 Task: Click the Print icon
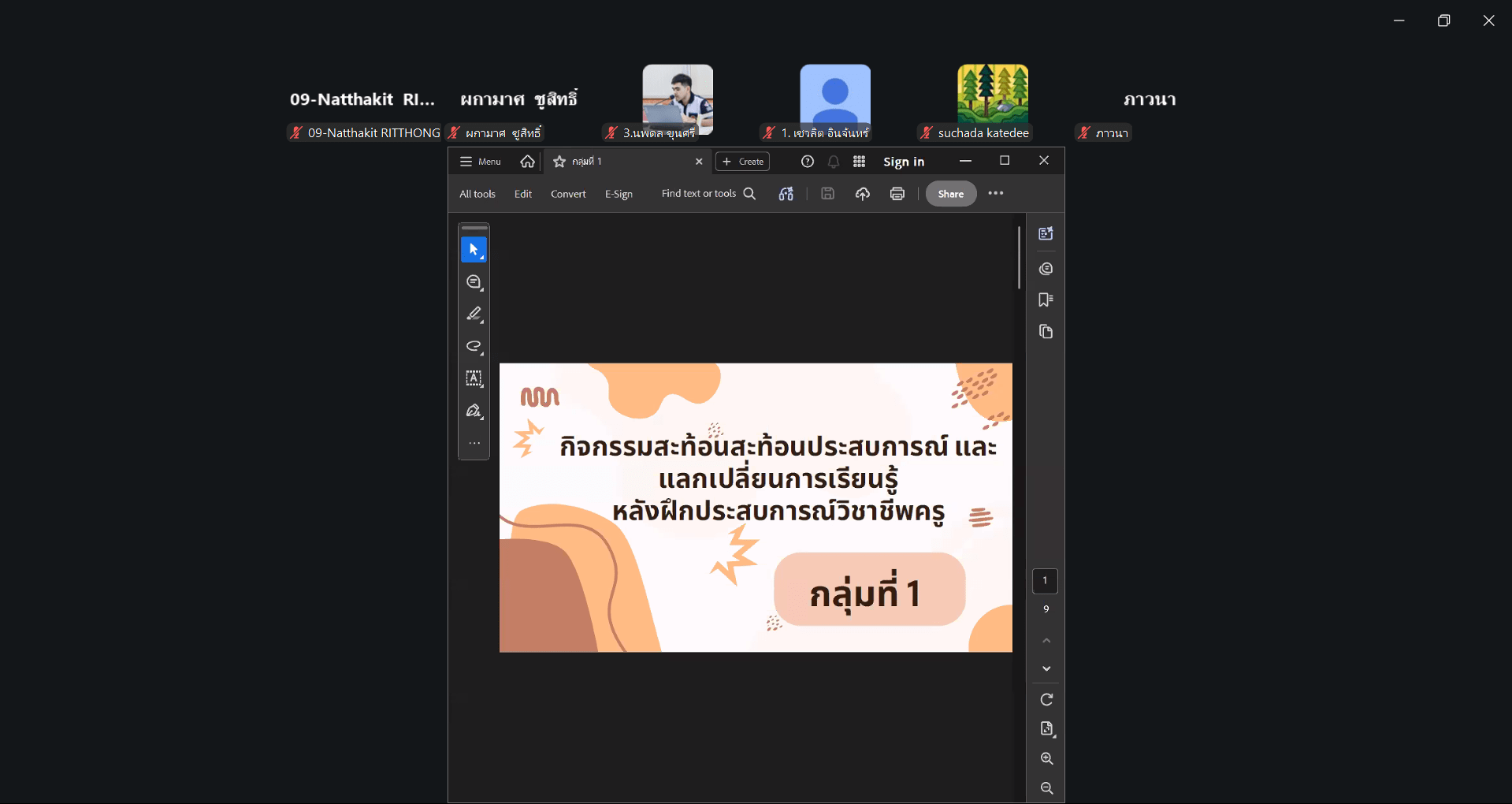click(x=897, y=194)
